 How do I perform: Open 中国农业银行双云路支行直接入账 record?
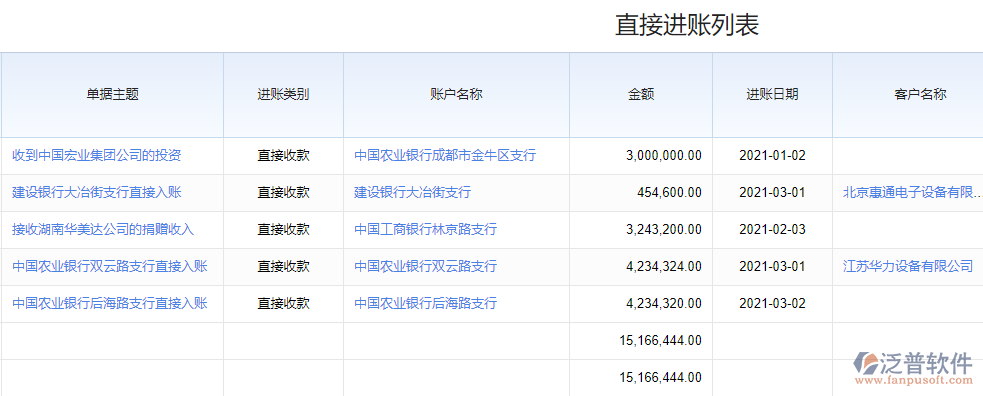tap(110, 266)
